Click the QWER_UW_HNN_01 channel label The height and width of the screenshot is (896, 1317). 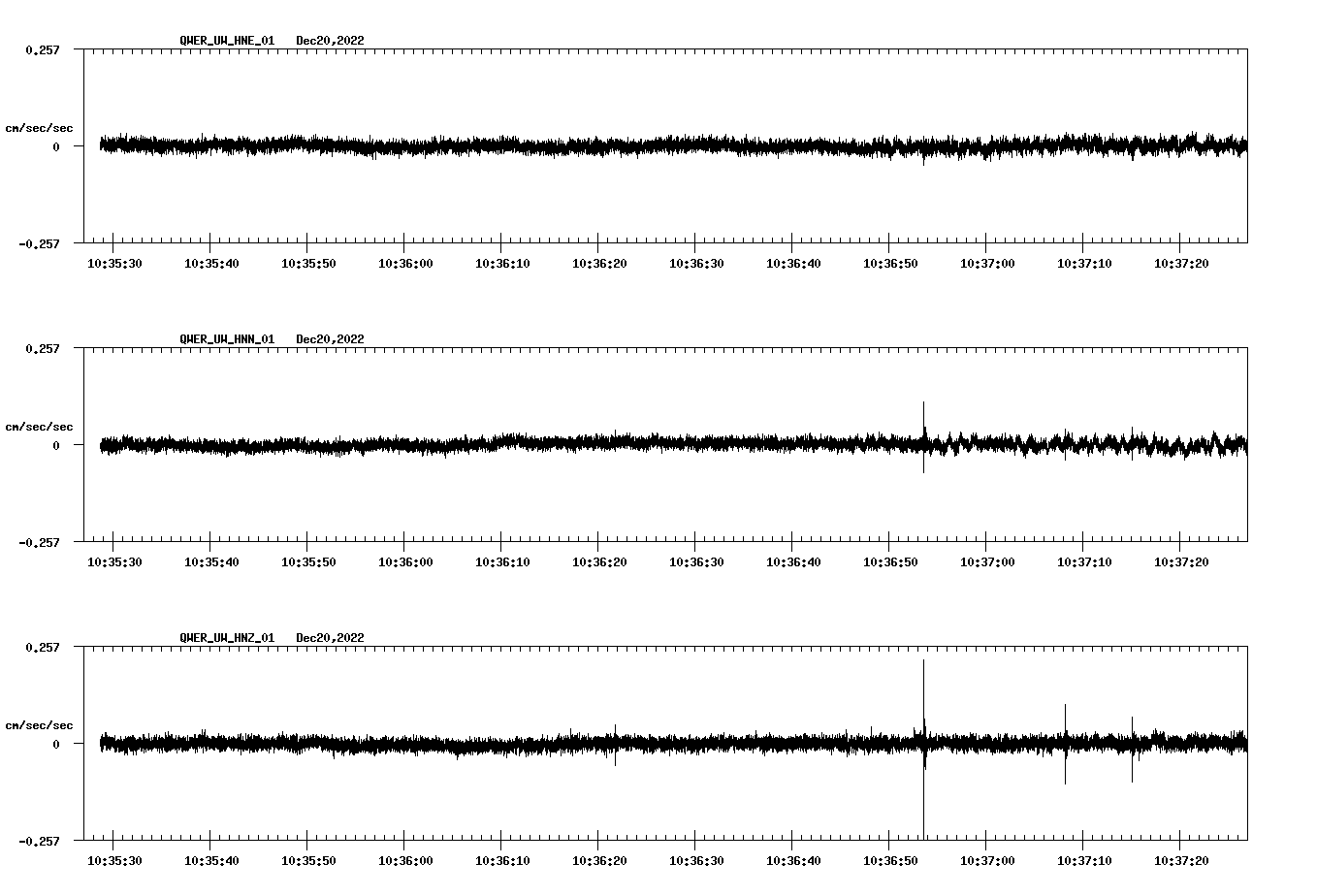point(225,339)
